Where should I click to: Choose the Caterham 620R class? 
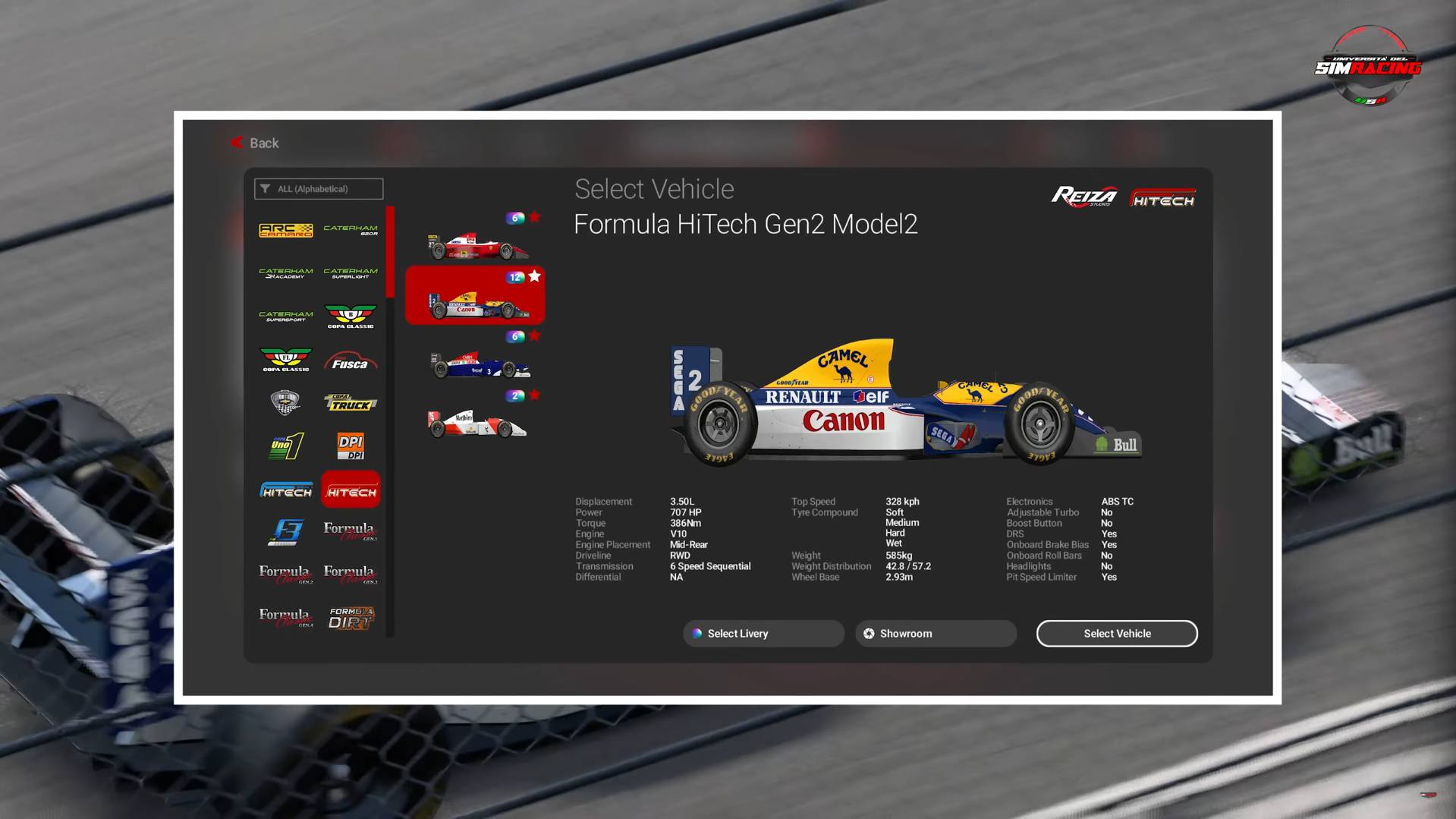coord(350,230)
